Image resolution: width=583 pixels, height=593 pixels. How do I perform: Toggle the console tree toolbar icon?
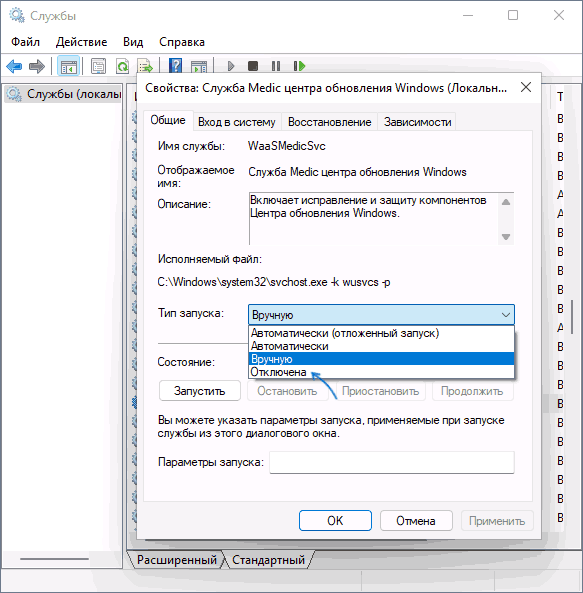coord(68,67)
